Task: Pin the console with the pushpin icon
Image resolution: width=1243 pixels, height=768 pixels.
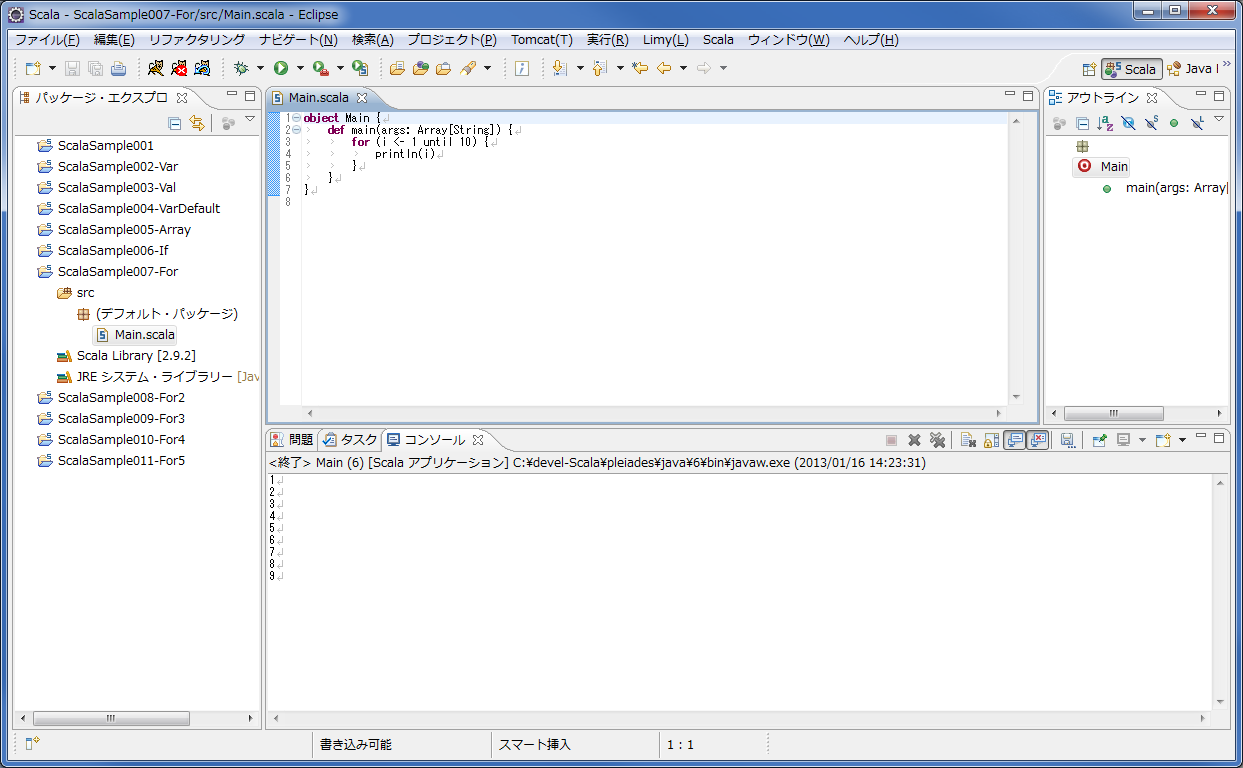Action: pos(1099,440)
